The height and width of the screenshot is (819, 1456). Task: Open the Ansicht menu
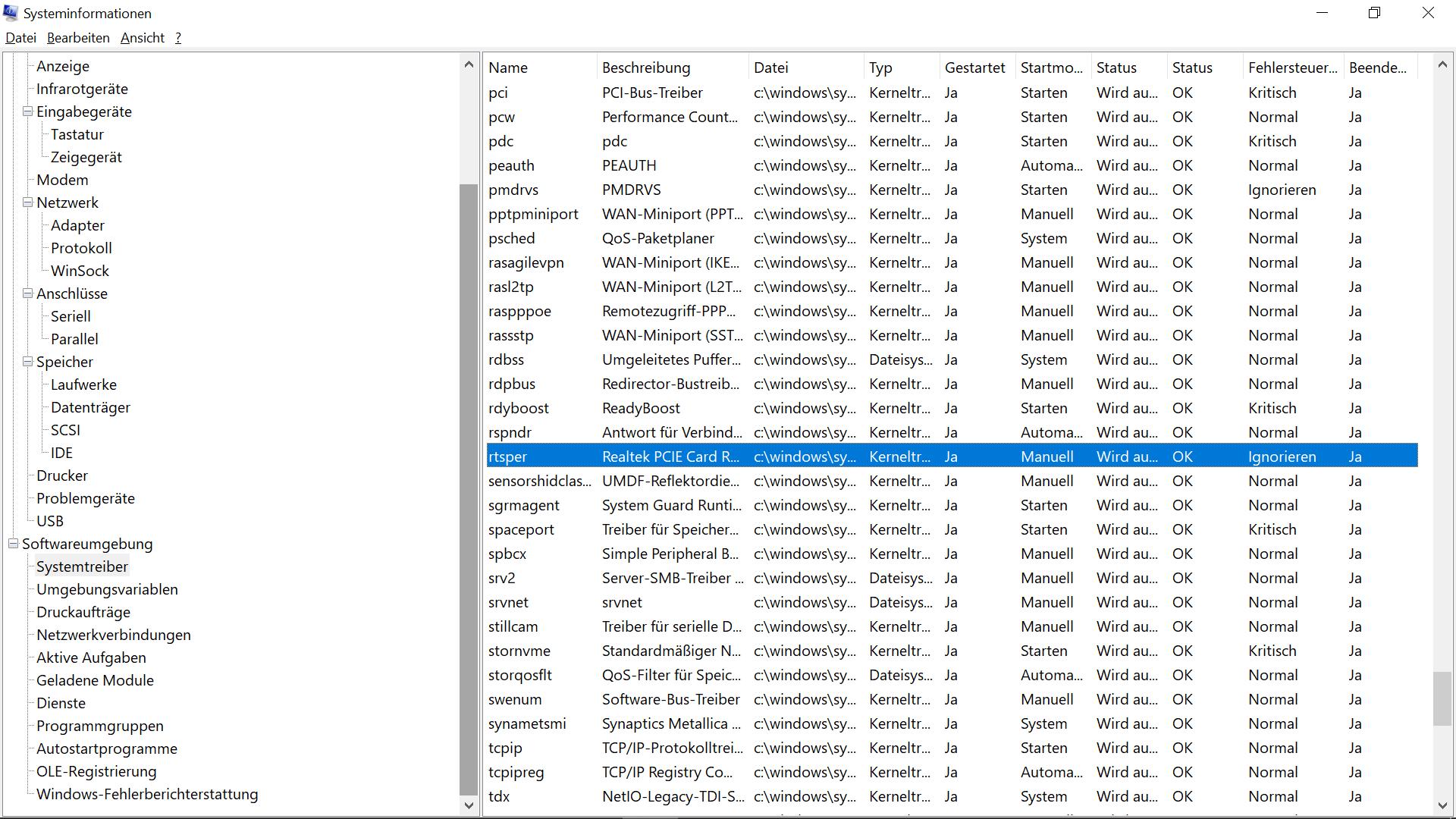click(142, 37)
